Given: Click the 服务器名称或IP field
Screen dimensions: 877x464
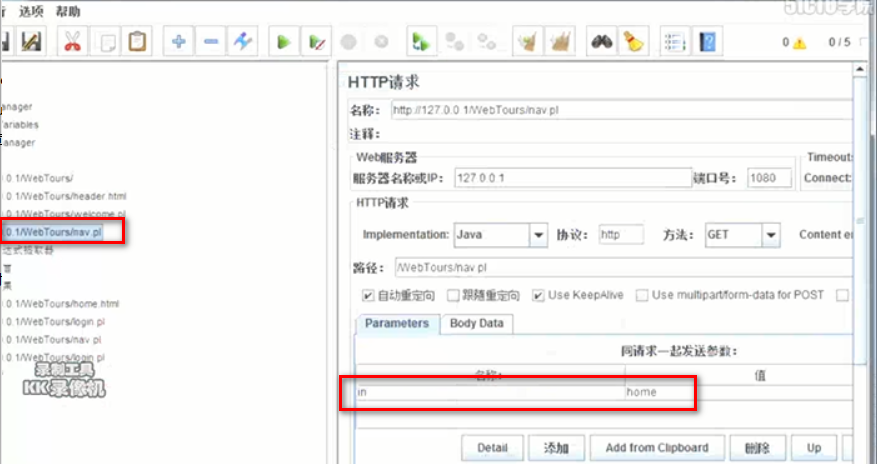Looking at the screenshot, I should point(573,178).
